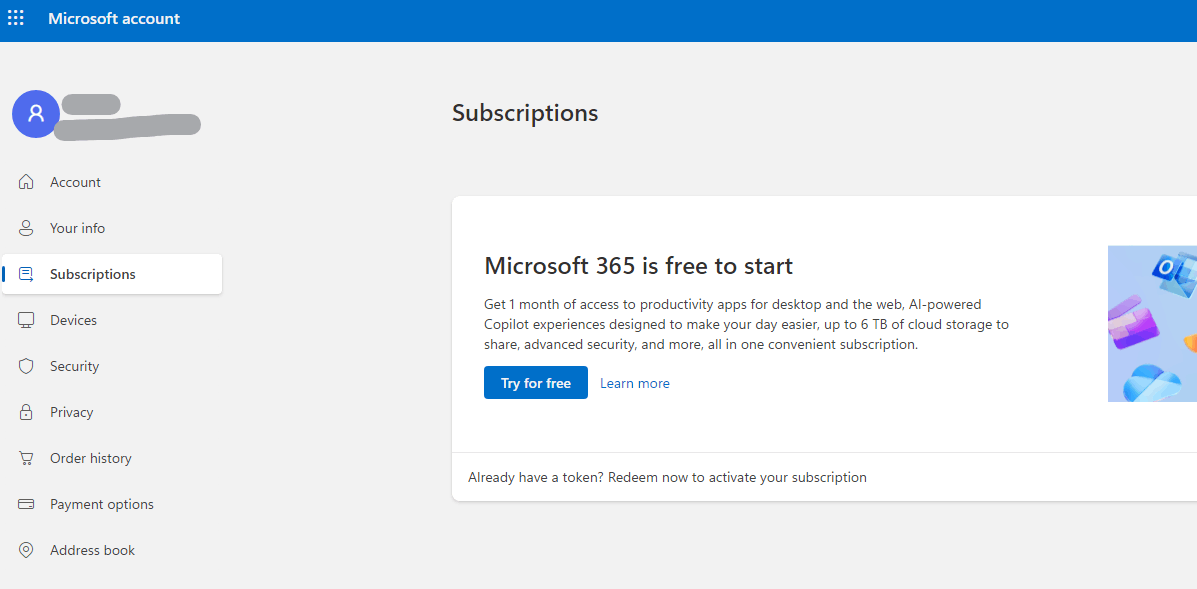Click the Payment options card icon
Image resolution: width=1197 pixels, height=589 pixels.
[27, 503]
